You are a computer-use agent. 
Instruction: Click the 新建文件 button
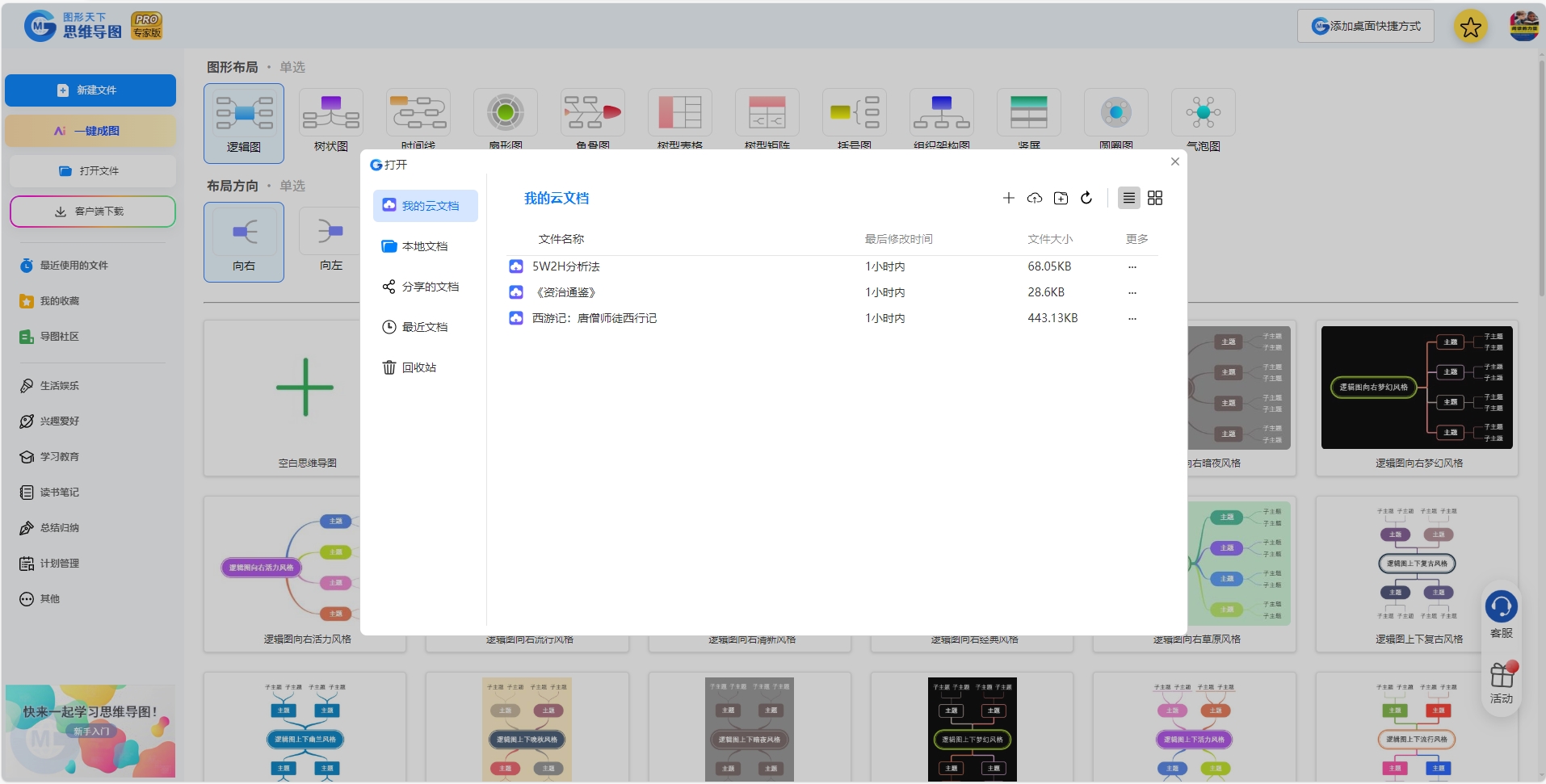90,90
